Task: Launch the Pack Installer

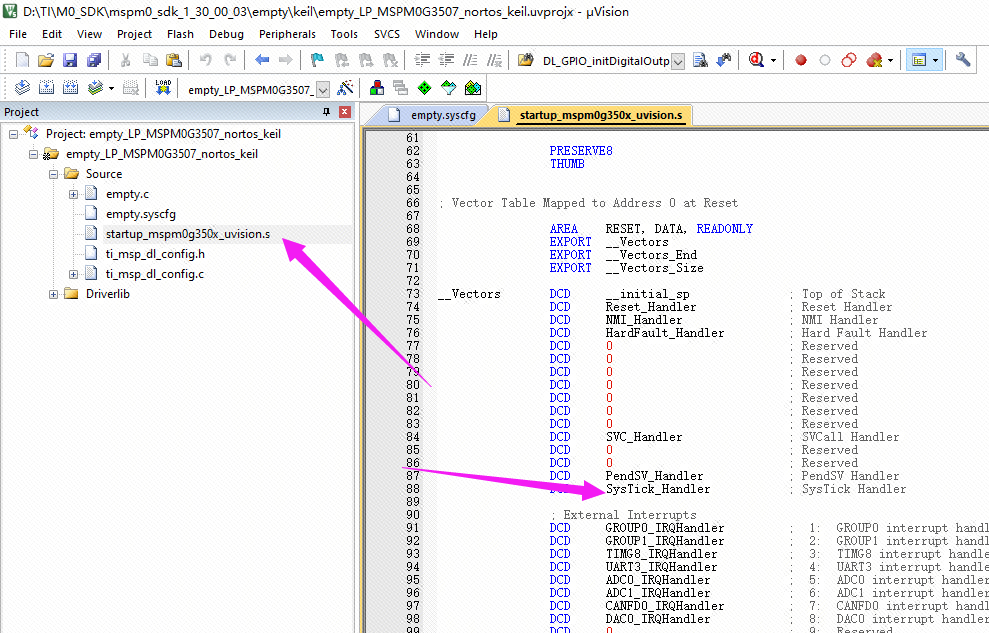Action: (x=473, y=88)
